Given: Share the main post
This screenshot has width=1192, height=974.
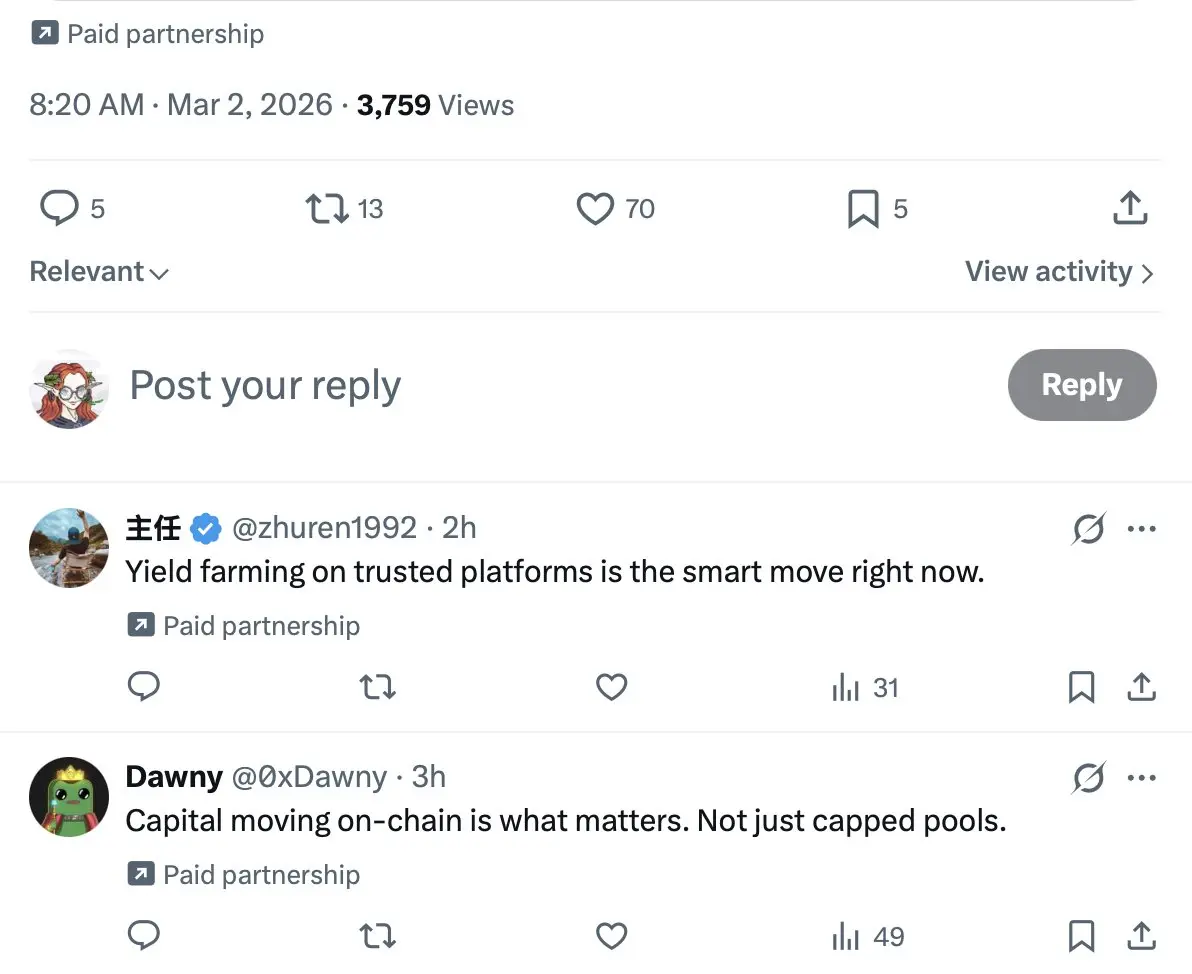Looking at the screenshot, I should click(x=1130, y=208).
